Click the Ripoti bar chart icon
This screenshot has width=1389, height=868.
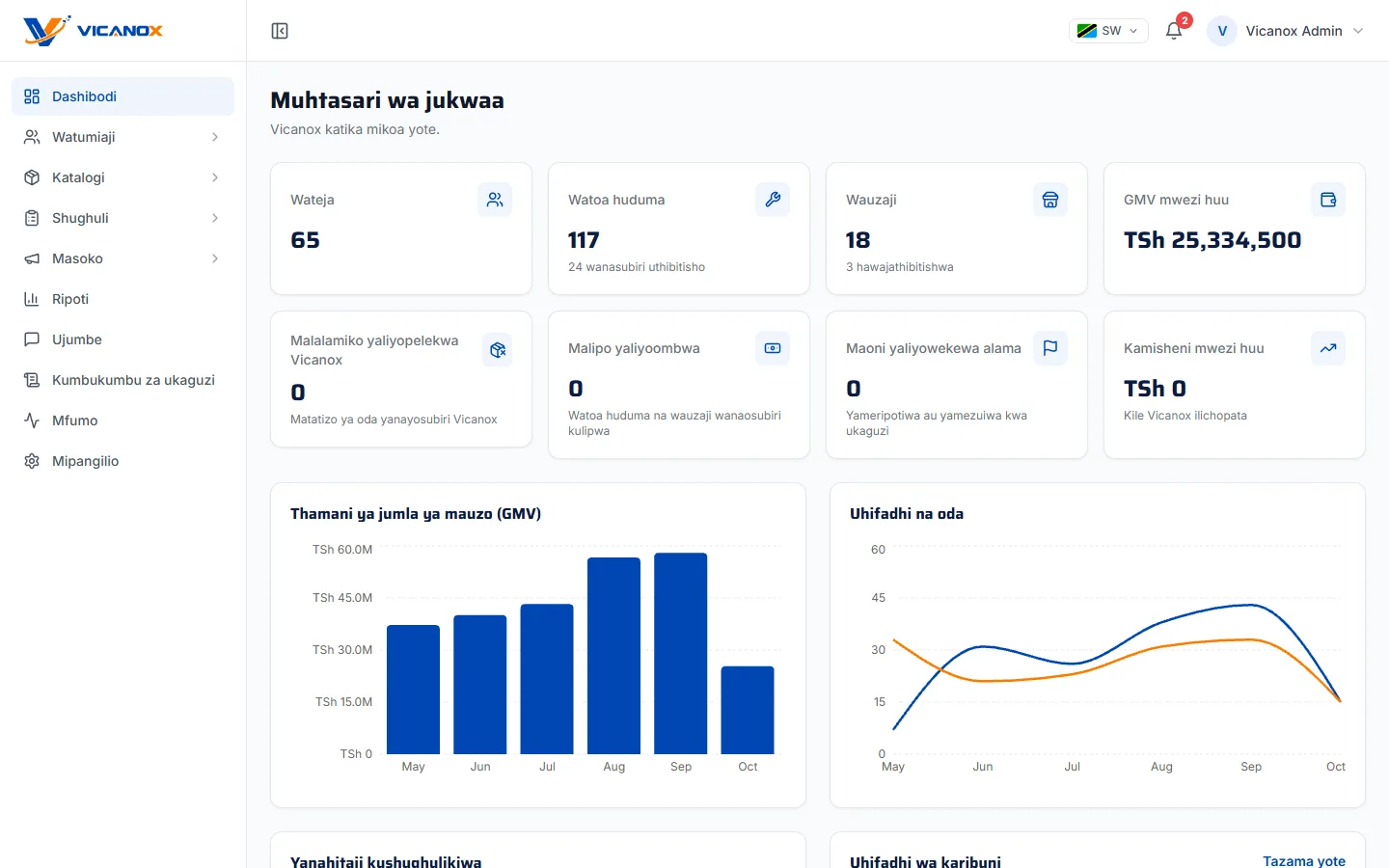click(32, 299)
